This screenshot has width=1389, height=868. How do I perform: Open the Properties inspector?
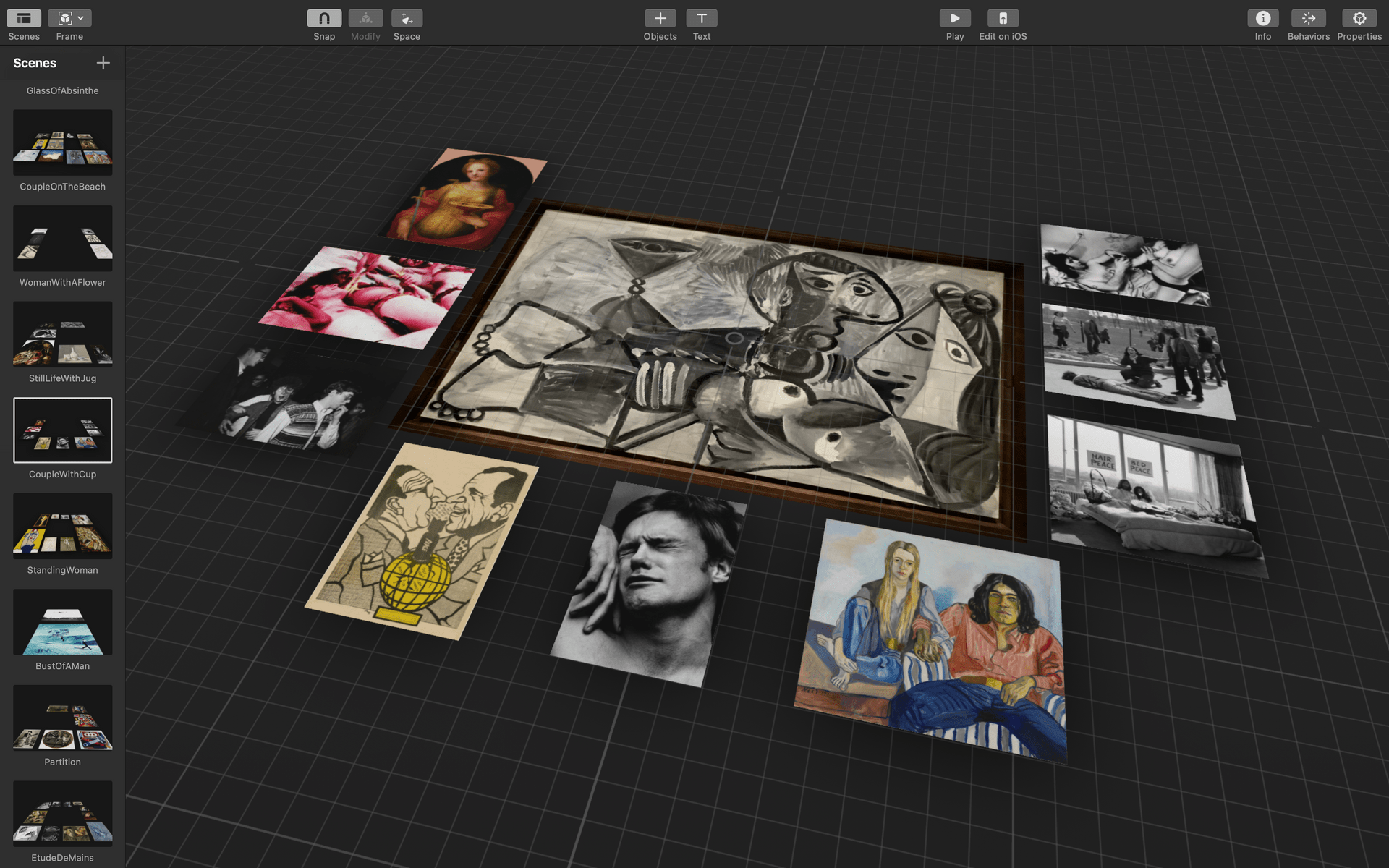pos(1359,18)
